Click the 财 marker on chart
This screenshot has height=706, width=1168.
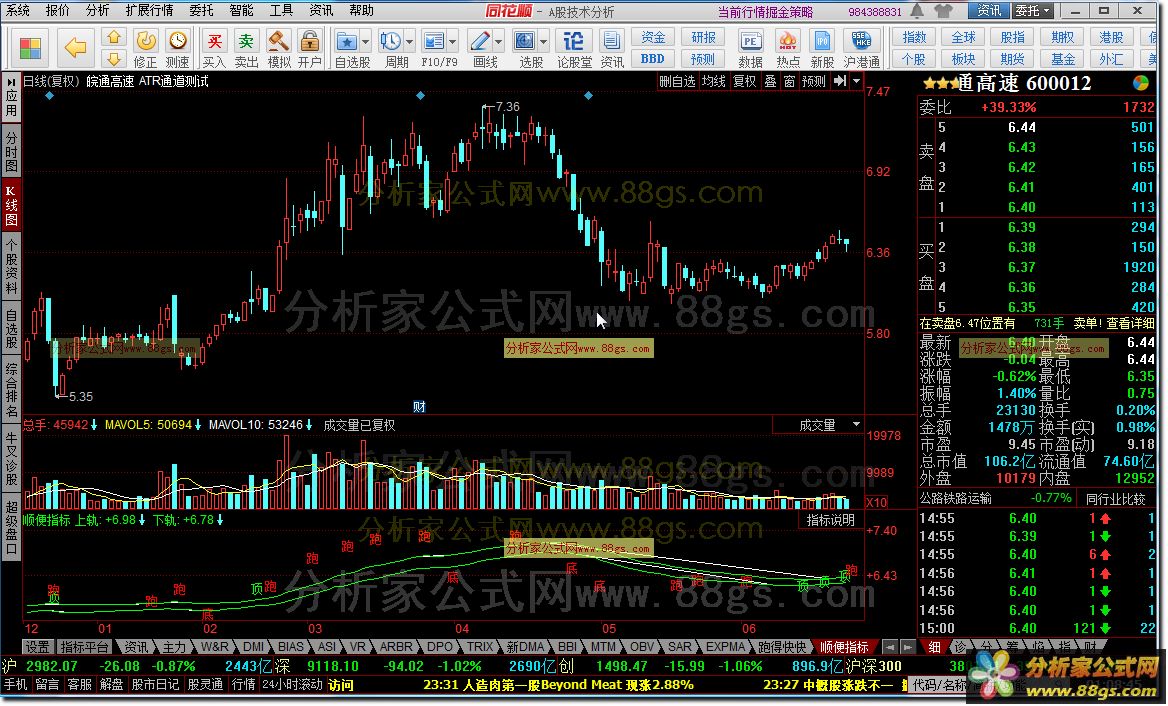[x=419, y=407]
